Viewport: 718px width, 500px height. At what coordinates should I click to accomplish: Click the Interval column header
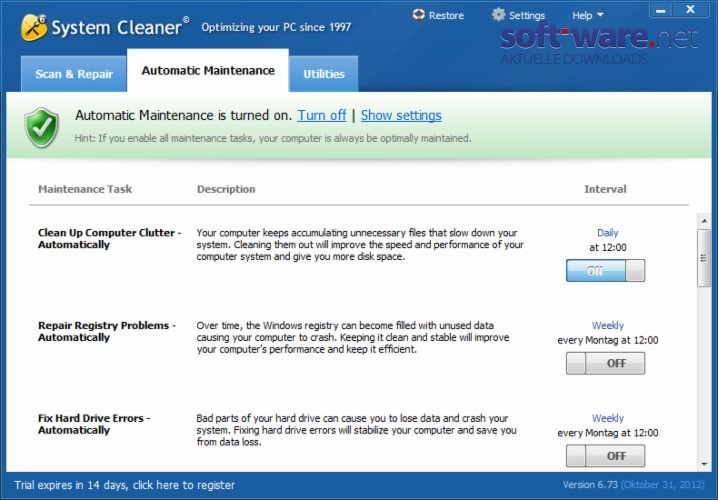coord(605,189)
